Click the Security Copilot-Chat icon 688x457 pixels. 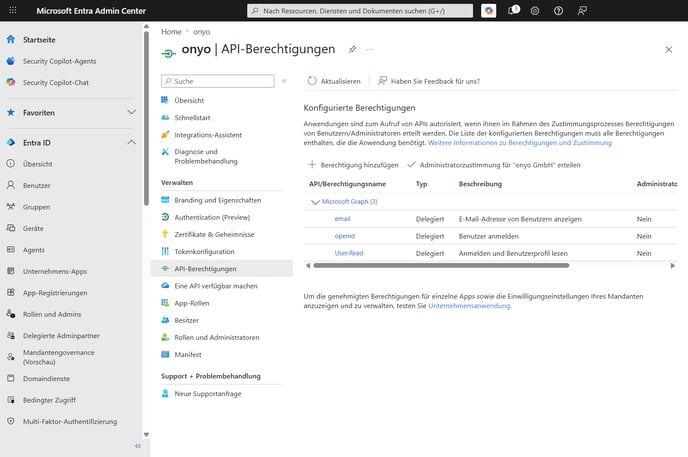[11, 82]
